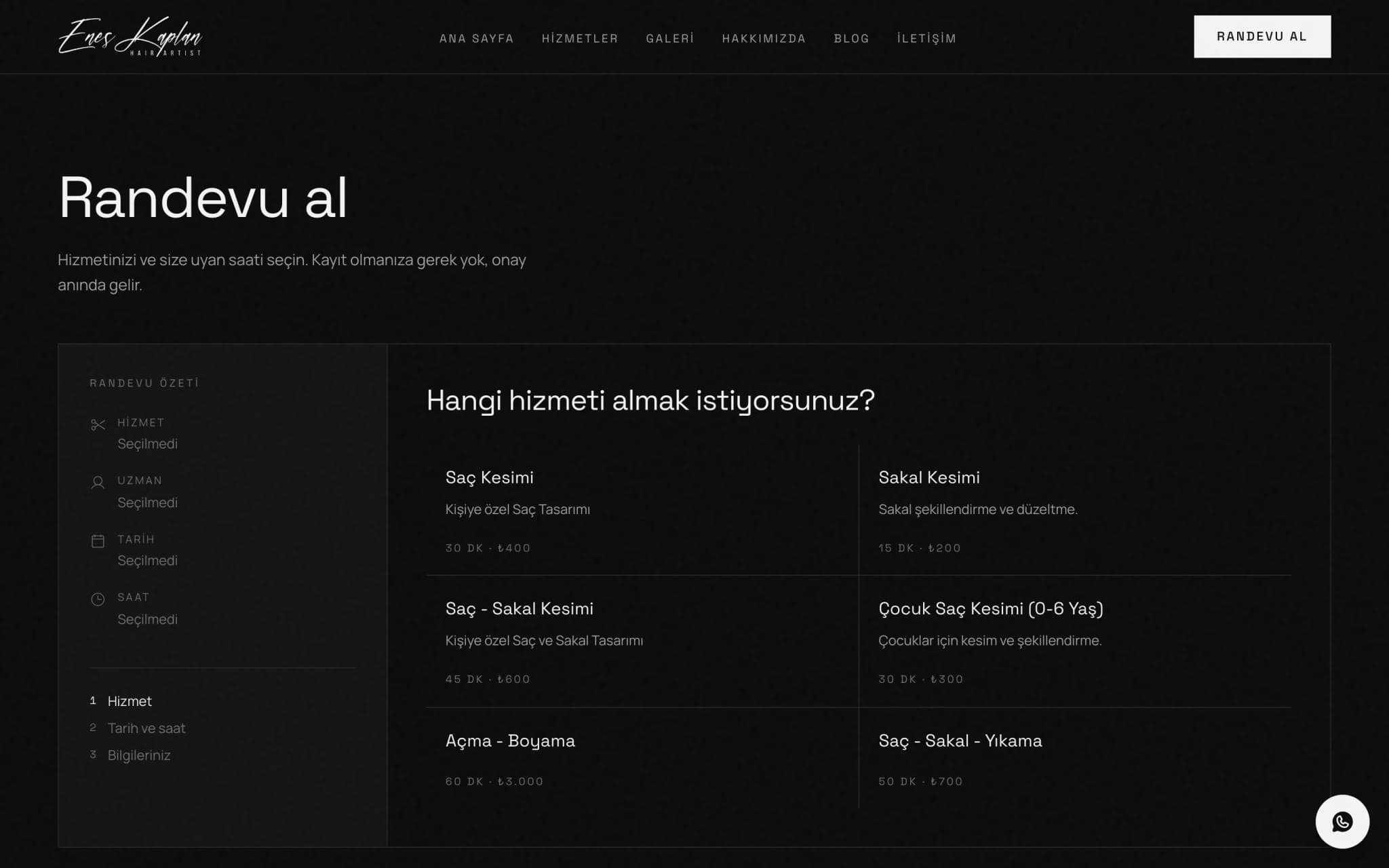Click the Randevu Özeti heading
This screenshot has height=868, width=1389.
click(x=144, y=383)
